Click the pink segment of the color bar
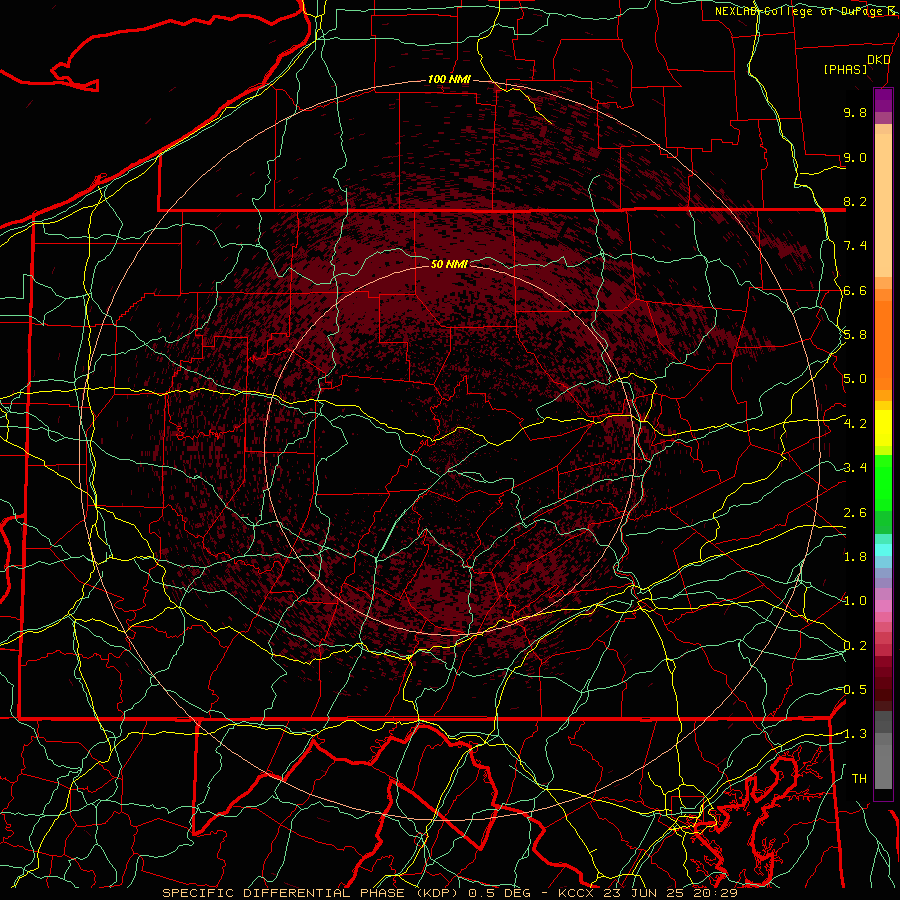900x900 pixels. [883, 606]
